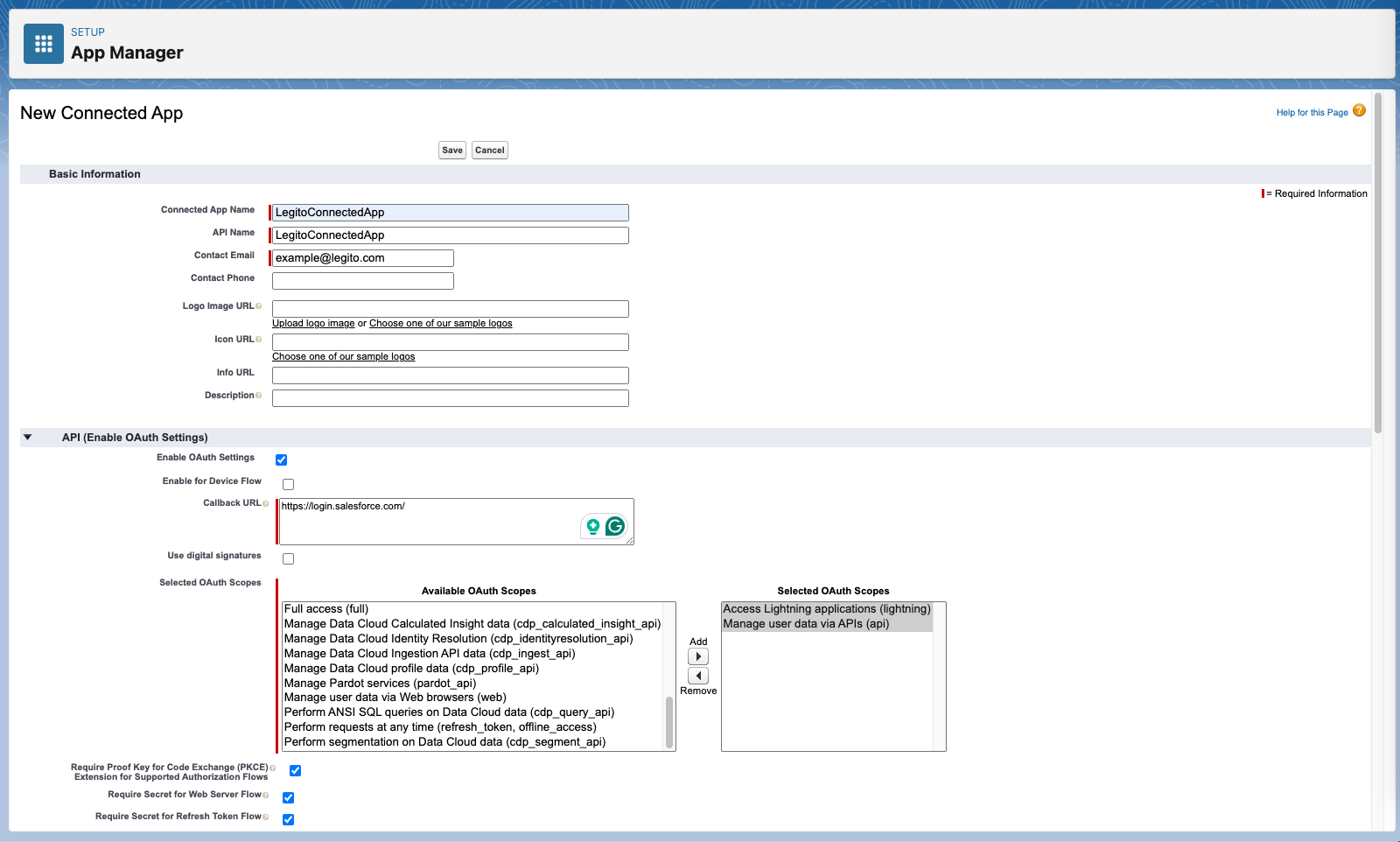Image resolution: width=1400 pixels, height=842 pixels.
Task: Click the Logo Image URL help icon
Action: click(x=258, y=306)
